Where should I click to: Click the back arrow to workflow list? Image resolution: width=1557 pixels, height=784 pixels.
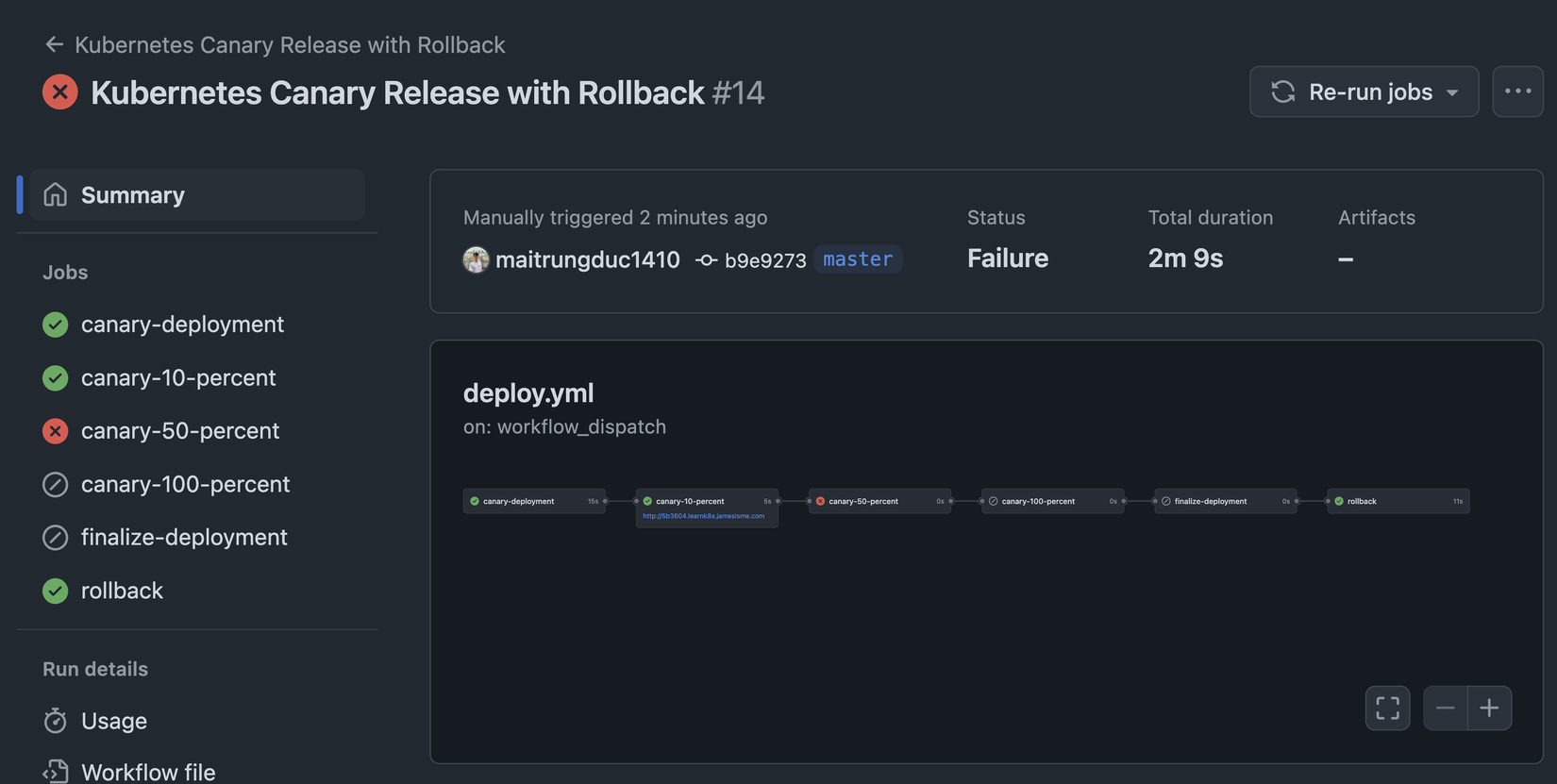pyautogui.click(x=55, y=44)
